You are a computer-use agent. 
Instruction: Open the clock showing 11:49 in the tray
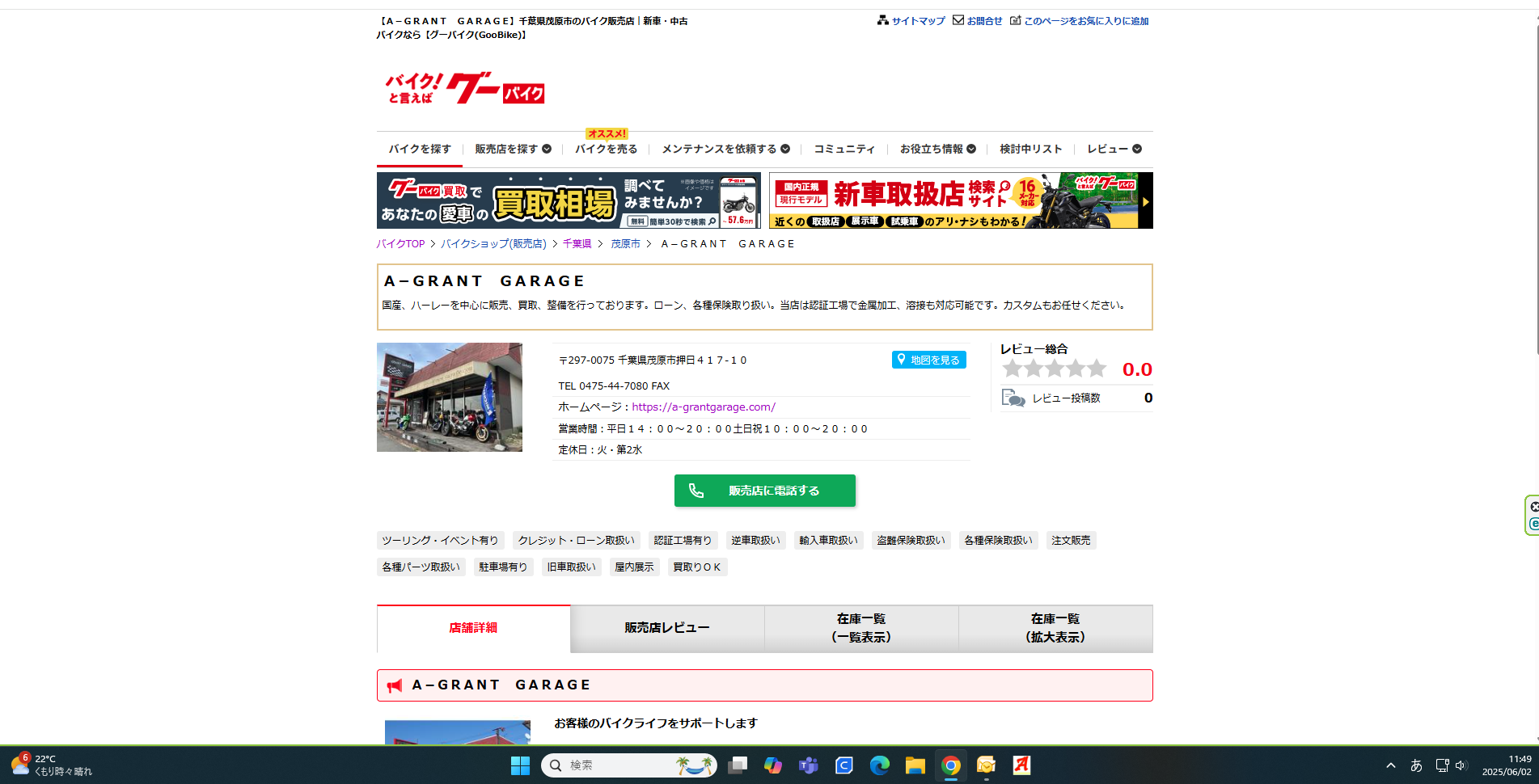coord(1507,765)
